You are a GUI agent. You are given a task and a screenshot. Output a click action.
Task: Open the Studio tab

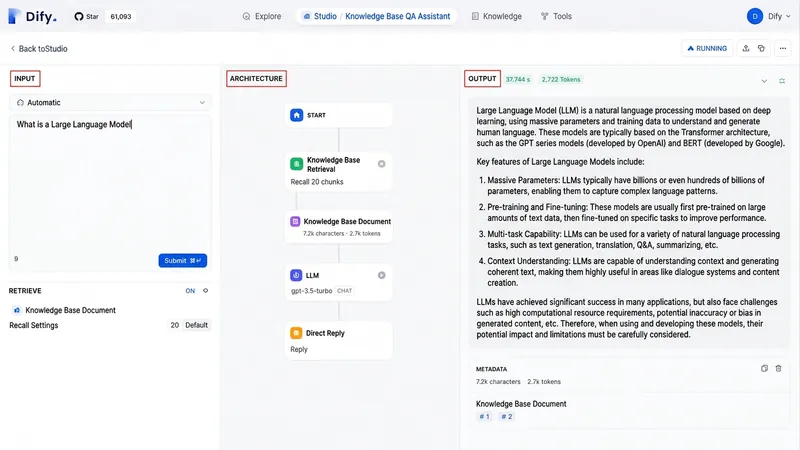pos(320,16)
